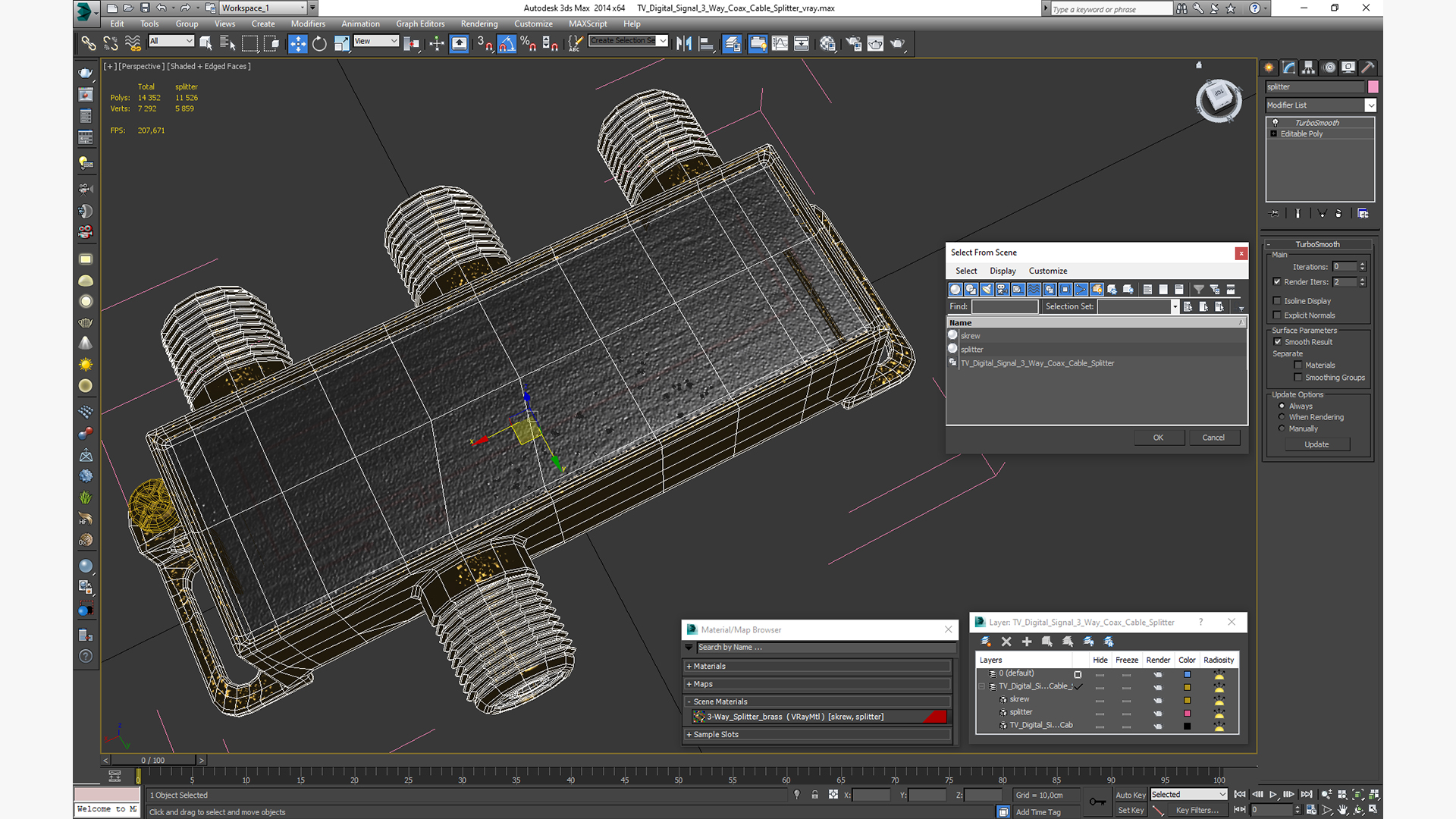1456x819 pixels.
Task: Activate the Rotate tool in toolbar
Action: tap(320, 44)
